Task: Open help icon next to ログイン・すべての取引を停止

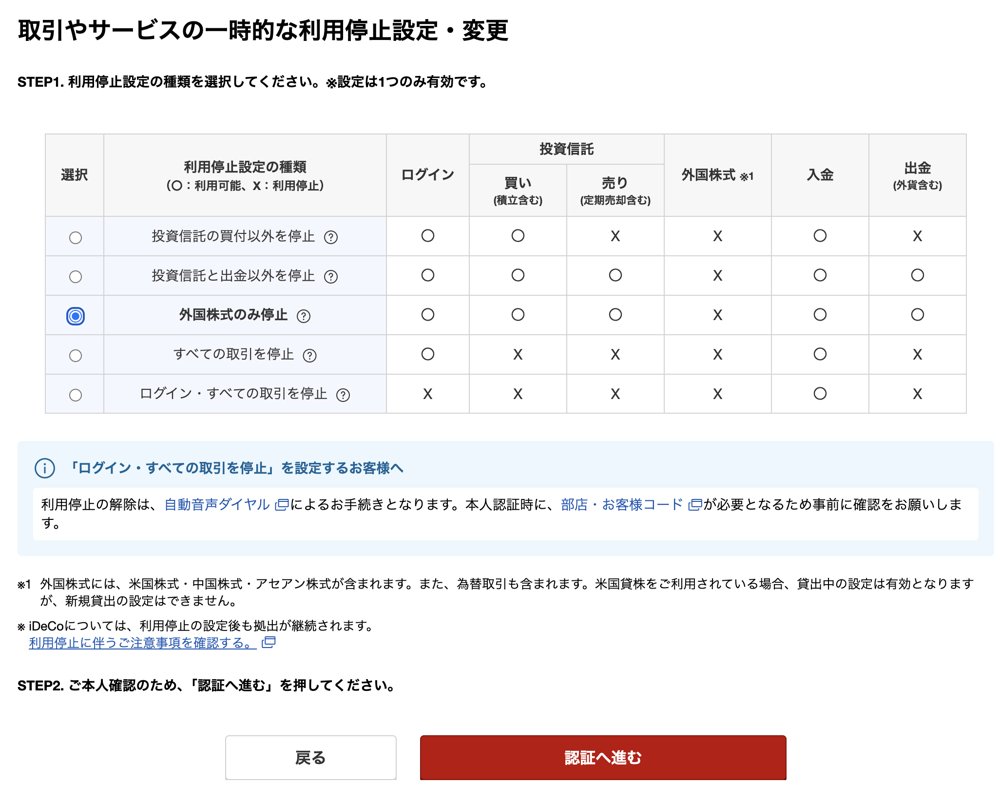Action: pos(342,395)
